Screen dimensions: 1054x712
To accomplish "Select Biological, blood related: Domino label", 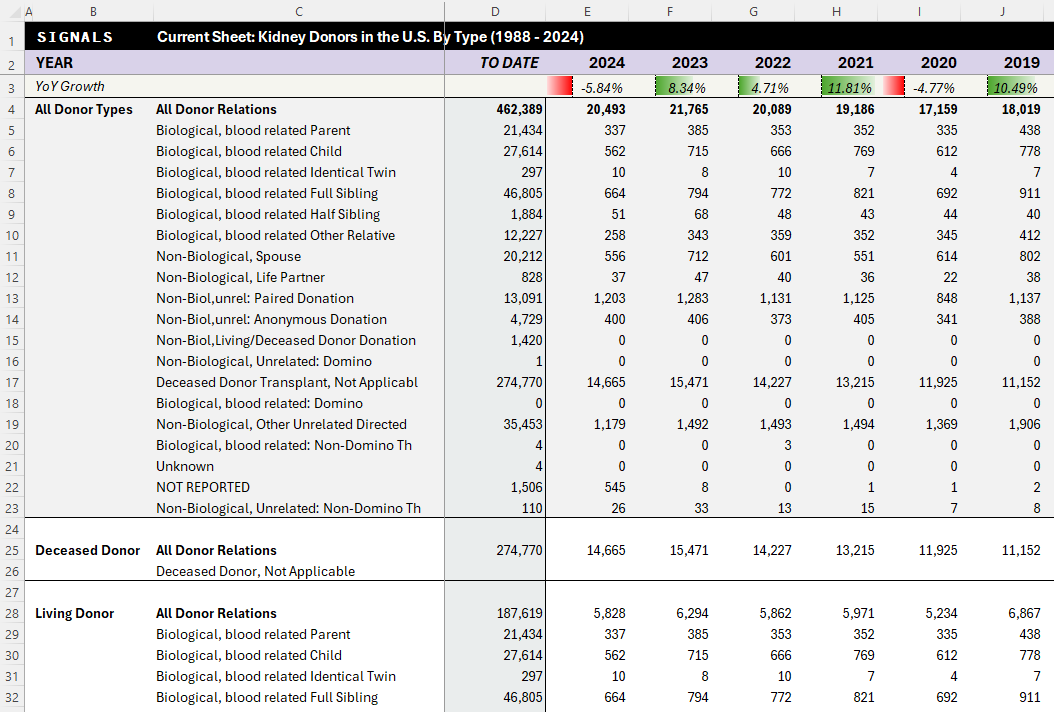I will pos(259,403).
